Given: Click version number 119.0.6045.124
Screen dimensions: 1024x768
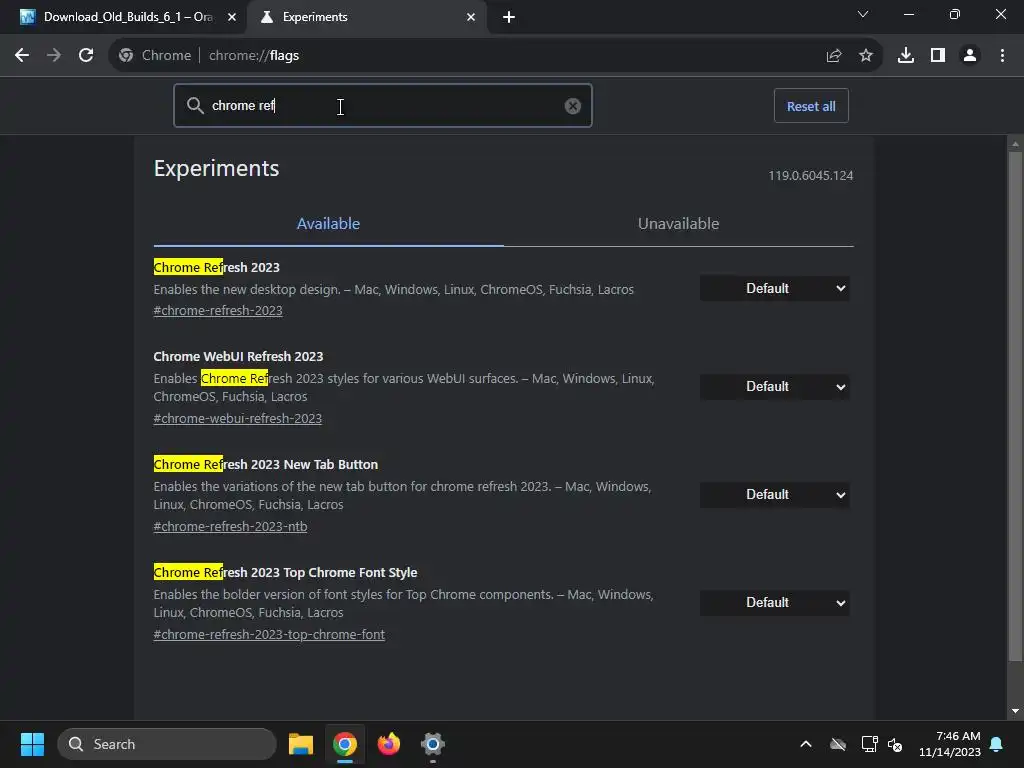Looking at the screenshot, I should tap(810, 176).
